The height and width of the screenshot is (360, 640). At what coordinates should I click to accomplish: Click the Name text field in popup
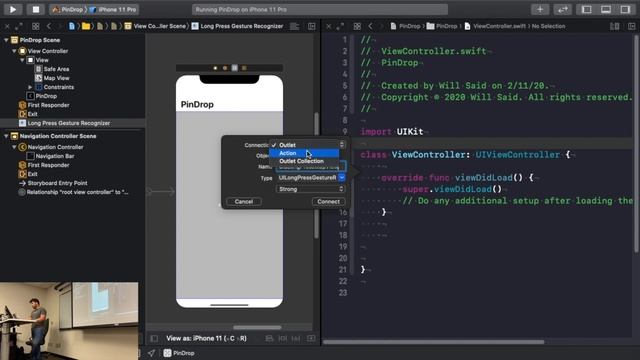click(x=311, y=167)
